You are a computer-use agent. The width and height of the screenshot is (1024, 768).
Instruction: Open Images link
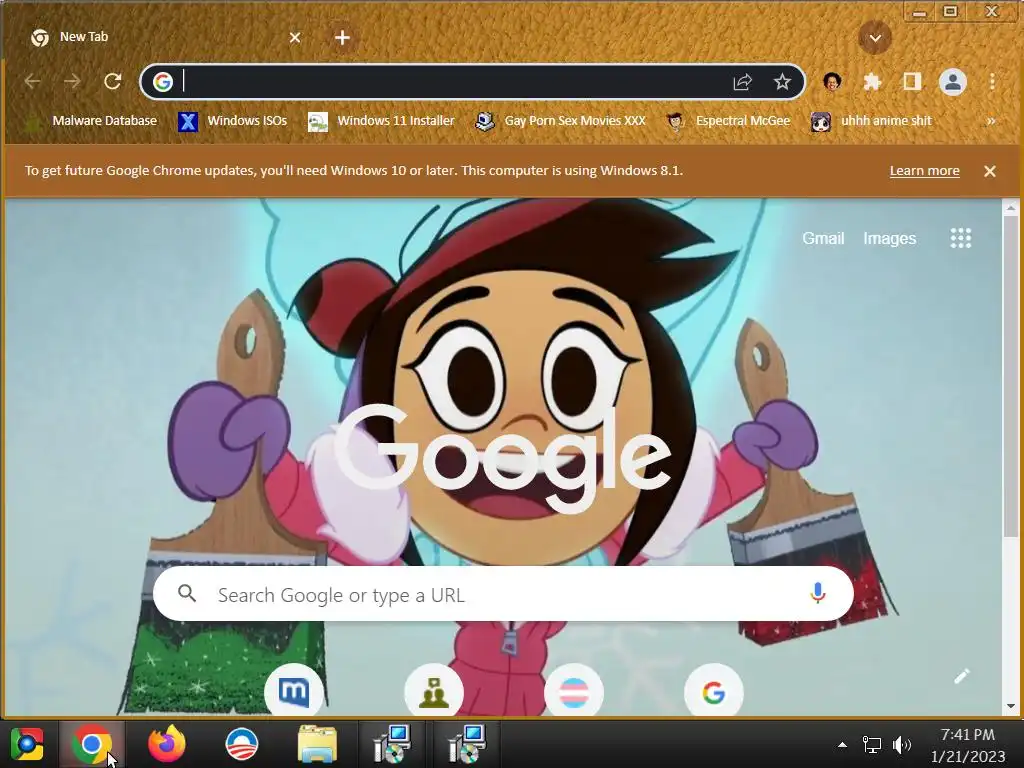(x=889, y=238)
